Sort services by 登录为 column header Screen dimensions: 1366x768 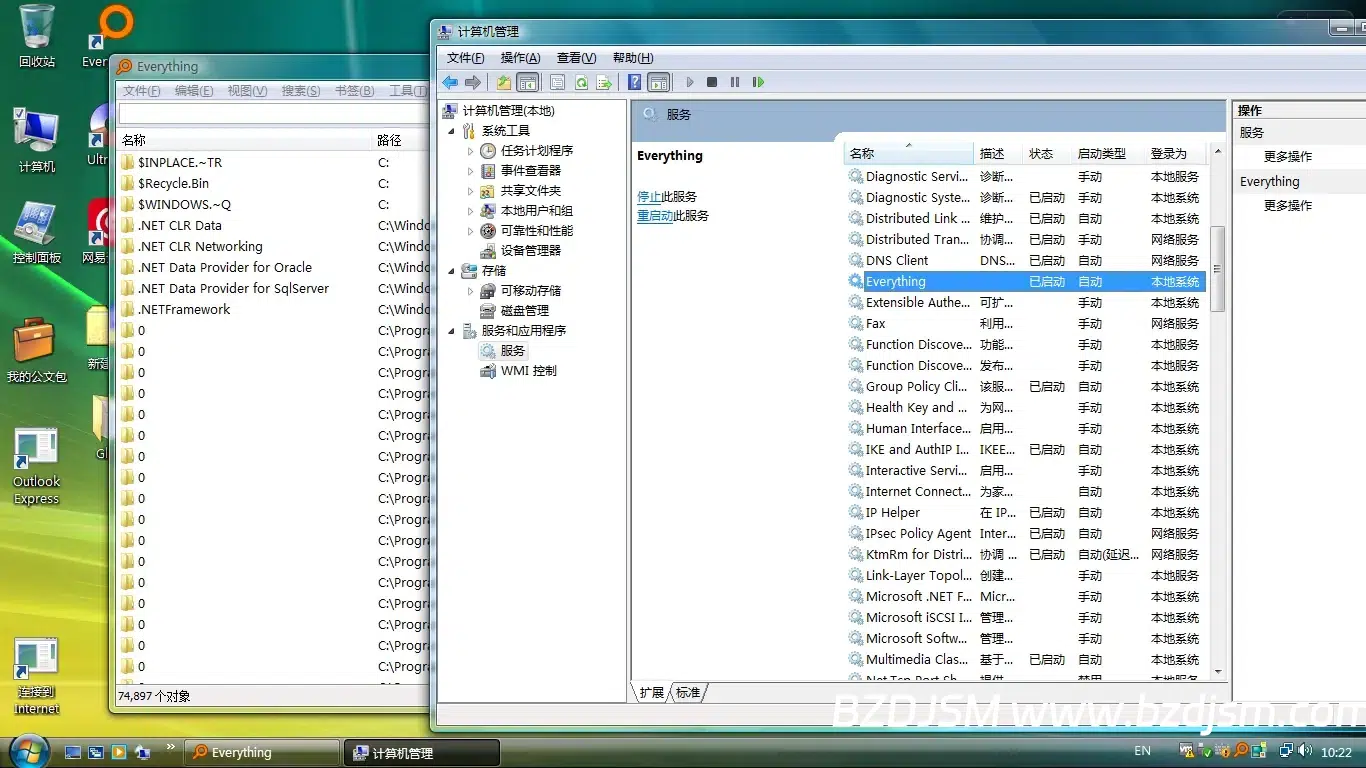click(1175, 154)
